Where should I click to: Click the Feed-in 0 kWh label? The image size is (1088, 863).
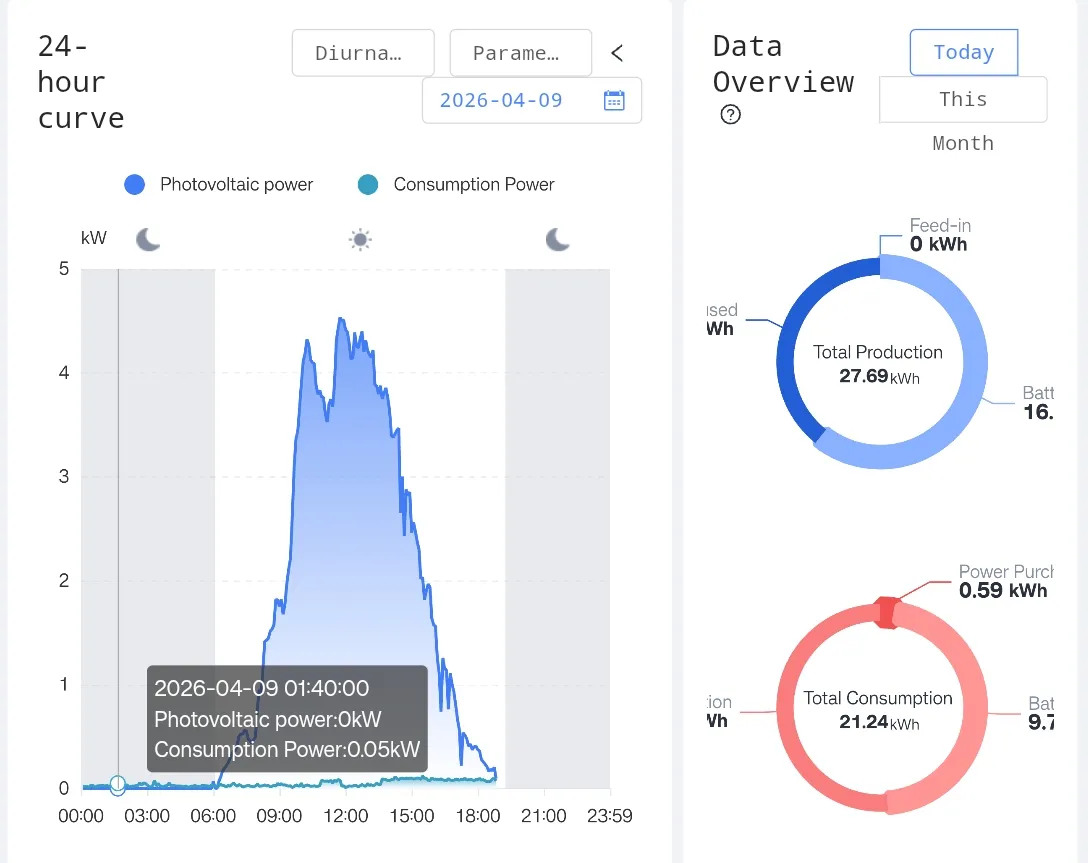click(x=938, y=235)
